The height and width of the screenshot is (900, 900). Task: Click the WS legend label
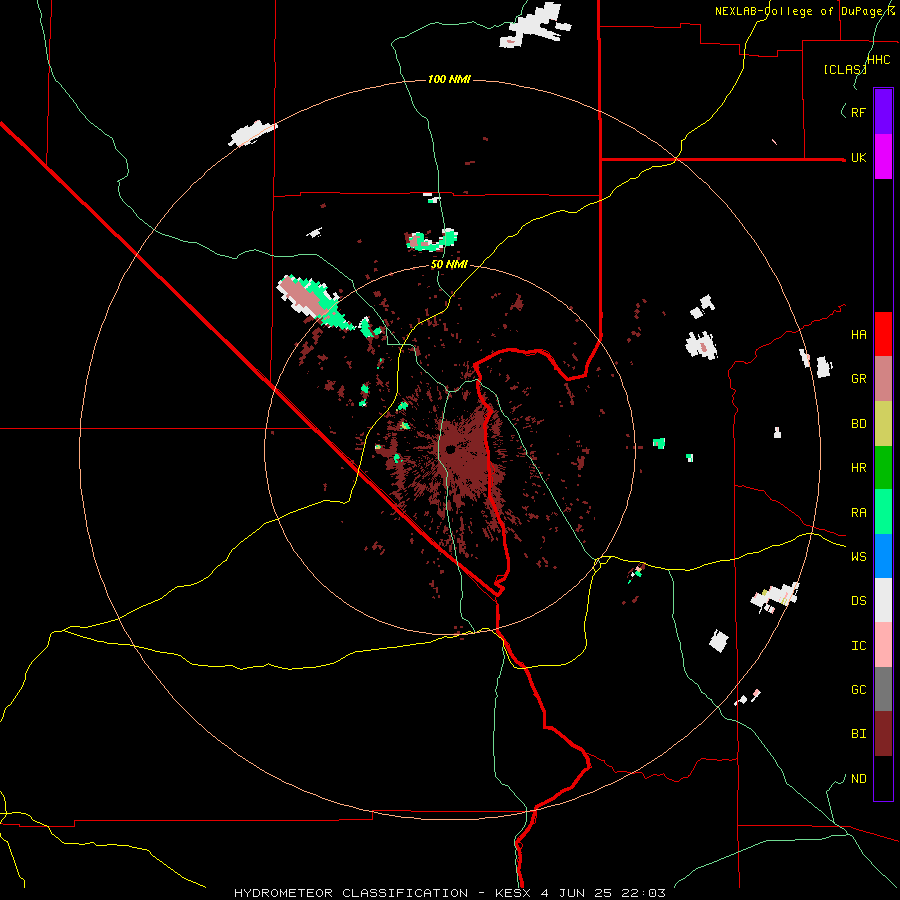(x=858, y=556)
